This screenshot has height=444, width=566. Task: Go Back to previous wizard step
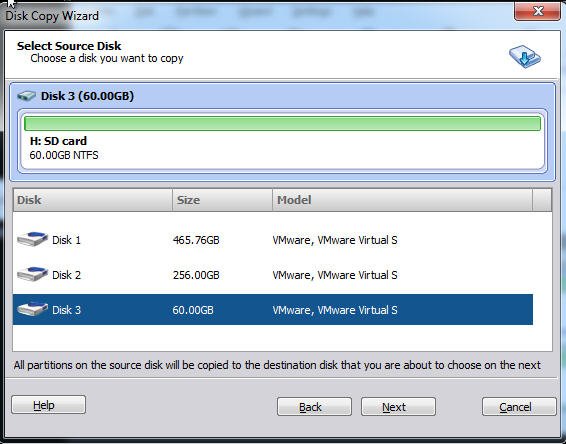314,407
